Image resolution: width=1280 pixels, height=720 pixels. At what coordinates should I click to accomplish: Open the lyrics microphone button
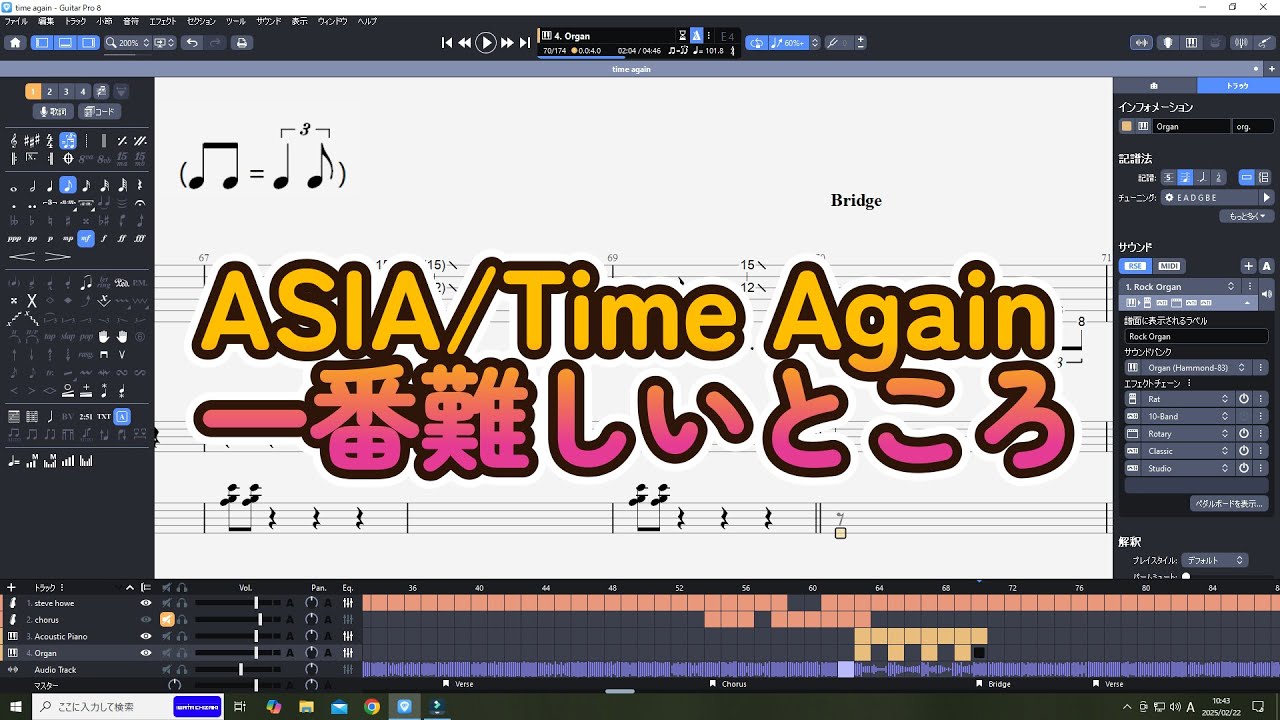[x=55, y=112]
